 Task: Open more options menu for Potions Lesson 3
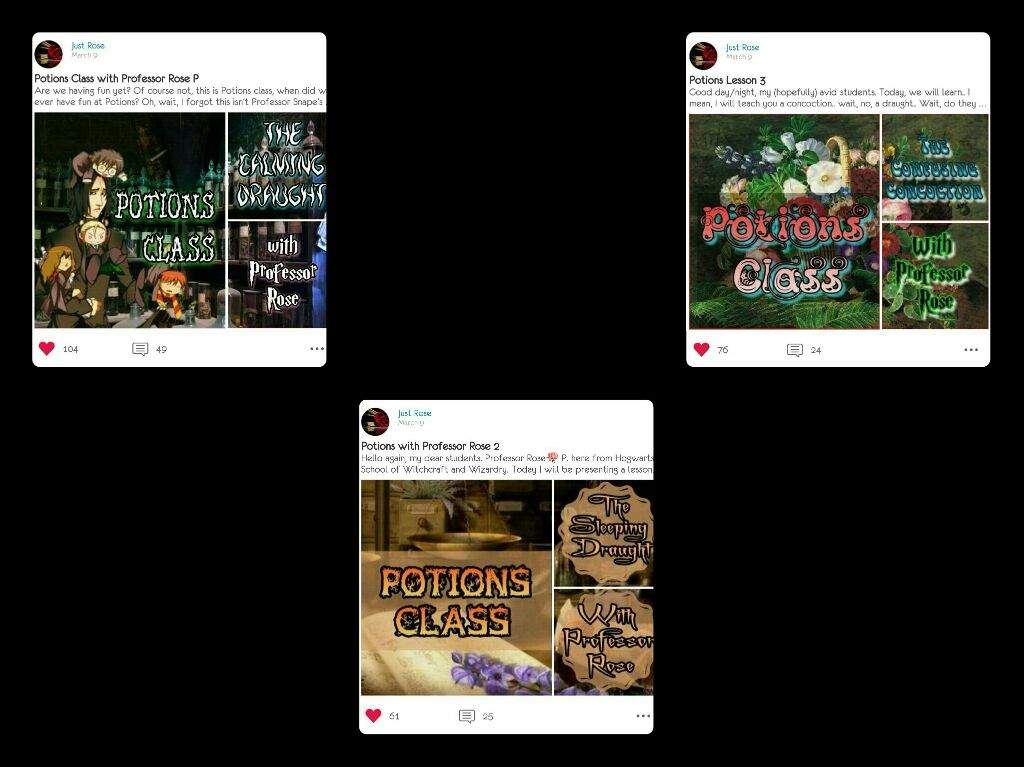971,350
